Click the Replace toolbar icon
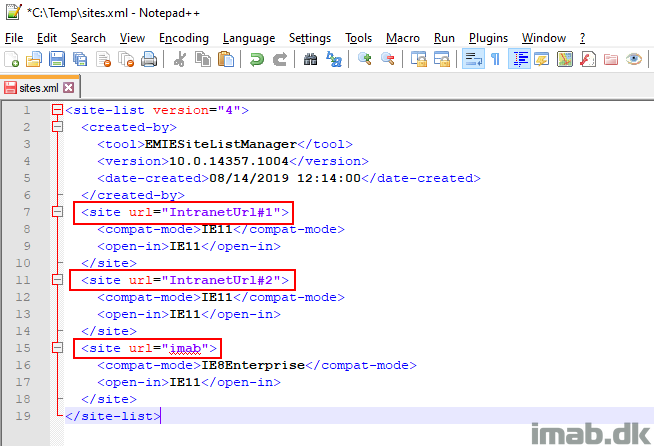Image resolution: width=654 pixels, height=446 pixels. [x=334, y=59]
